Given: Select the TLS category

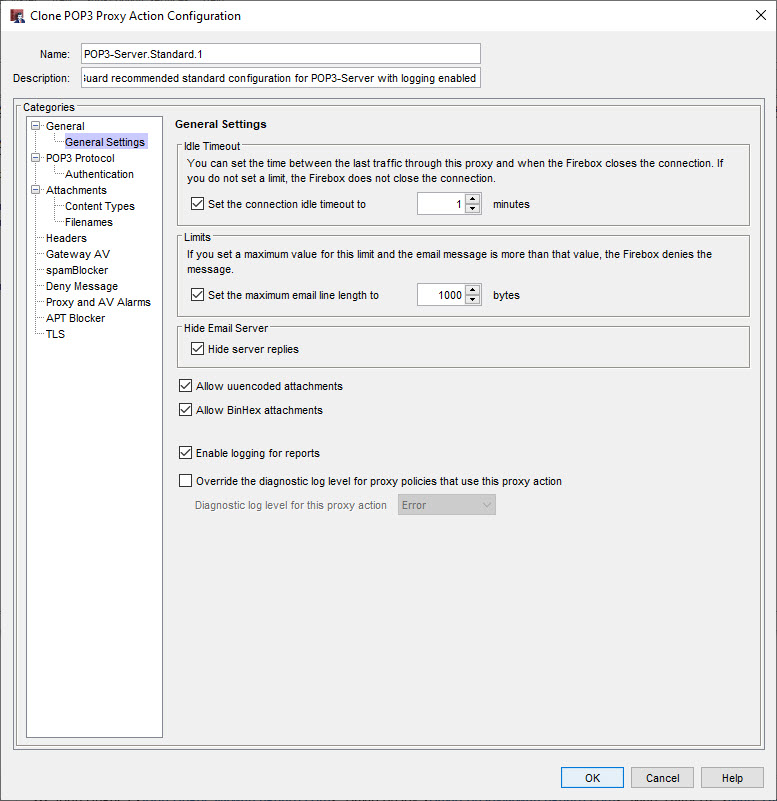Looking at the screenshot, I should pos(55,334).
